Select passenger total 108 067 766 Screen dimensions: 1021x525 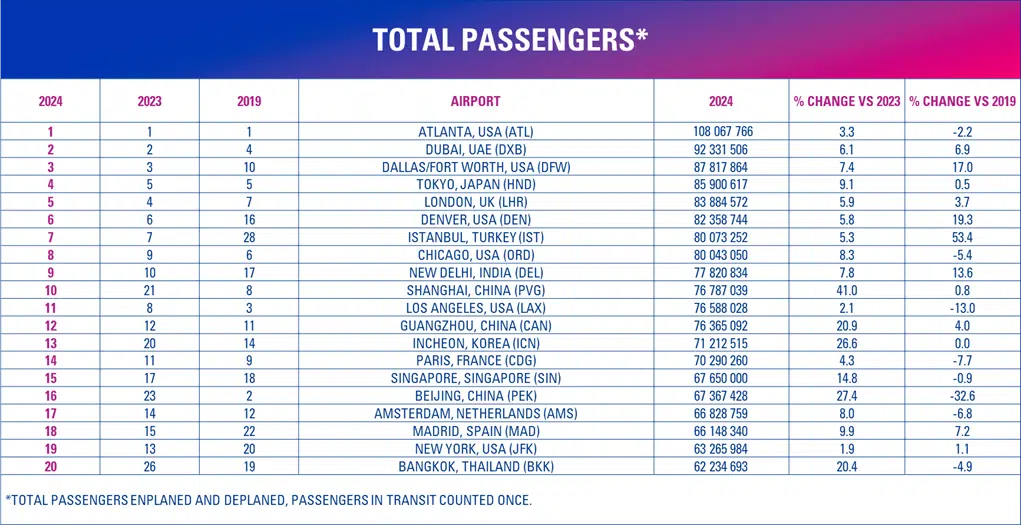(x=722, y=132)
